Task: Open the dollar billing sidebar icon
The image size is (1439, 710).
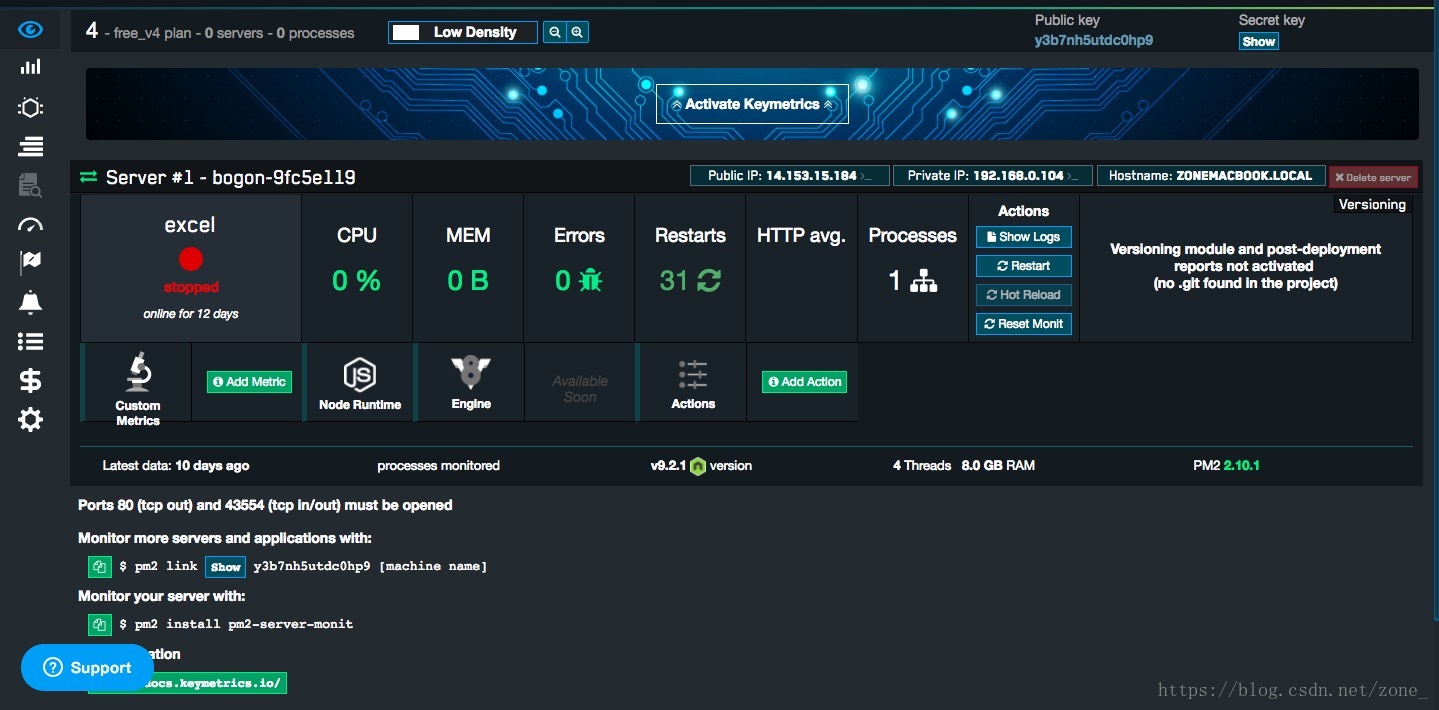Action: [x=31, y=380]
